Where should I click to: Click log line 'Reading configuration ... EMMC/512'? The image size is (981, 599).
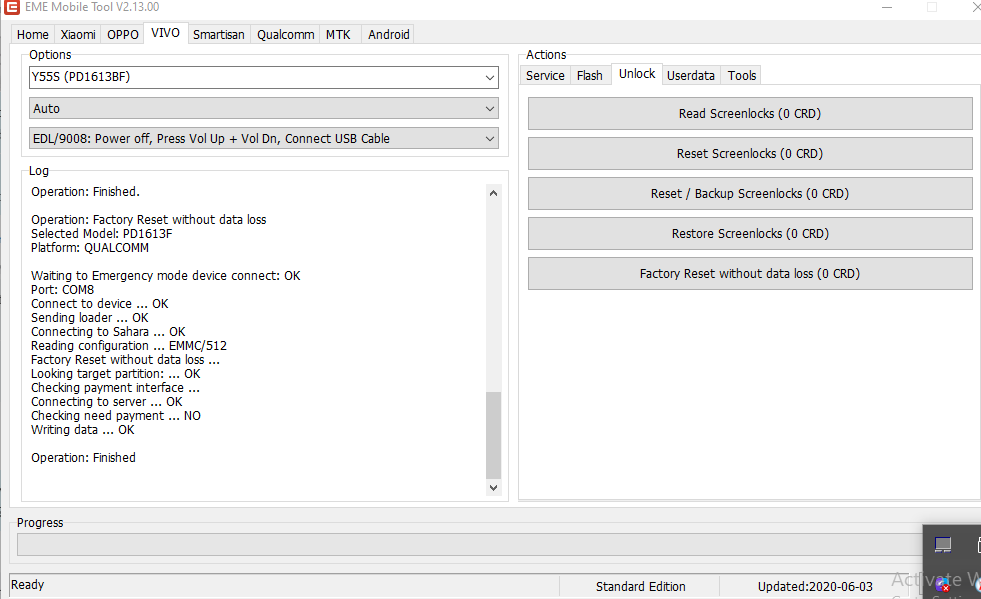tap(129, 346)
